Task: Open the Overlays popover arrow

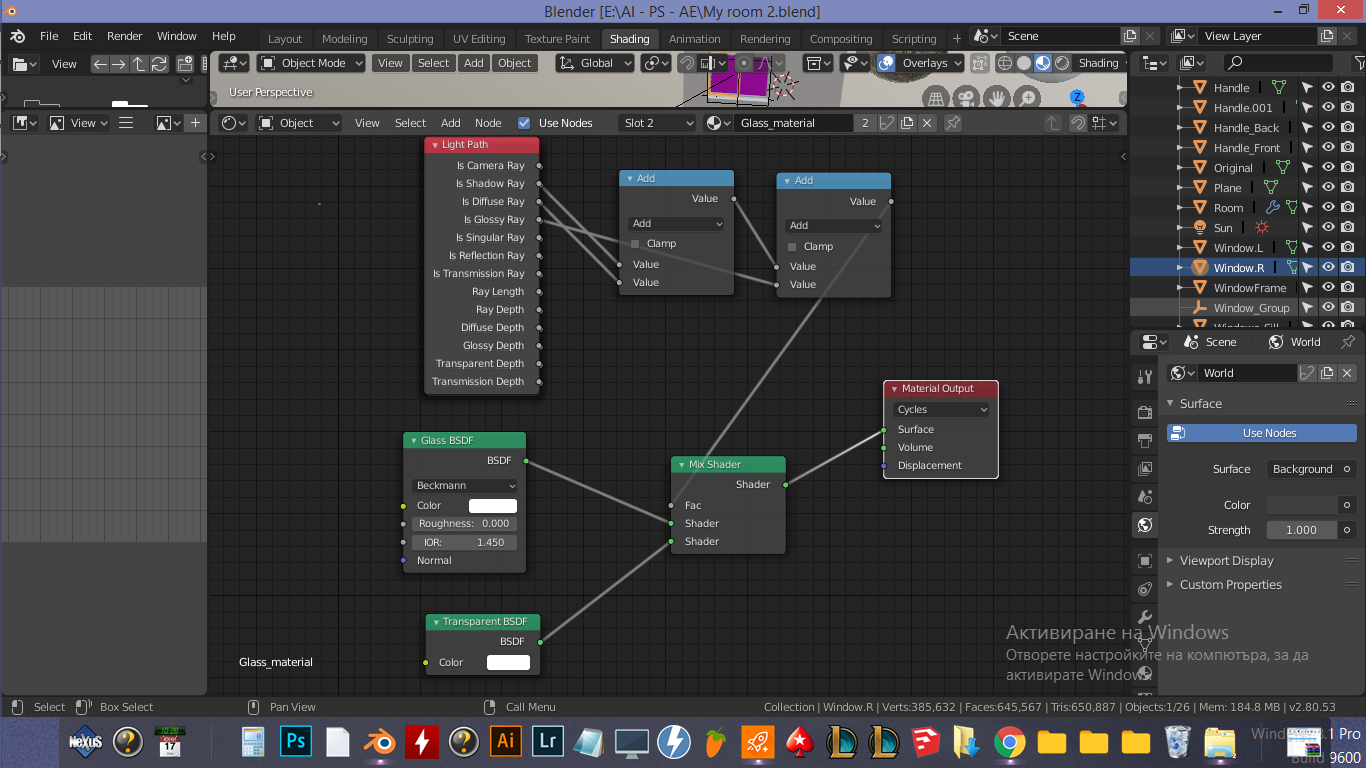Action: (x=956, y=63)
